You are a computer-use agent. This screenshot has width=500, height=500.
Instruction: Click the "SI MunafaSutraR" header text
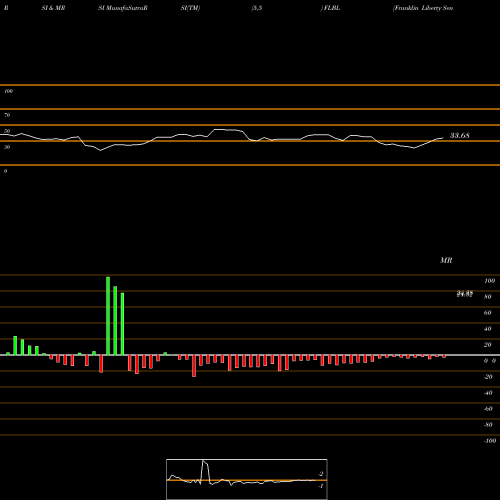tap(123, 8)
